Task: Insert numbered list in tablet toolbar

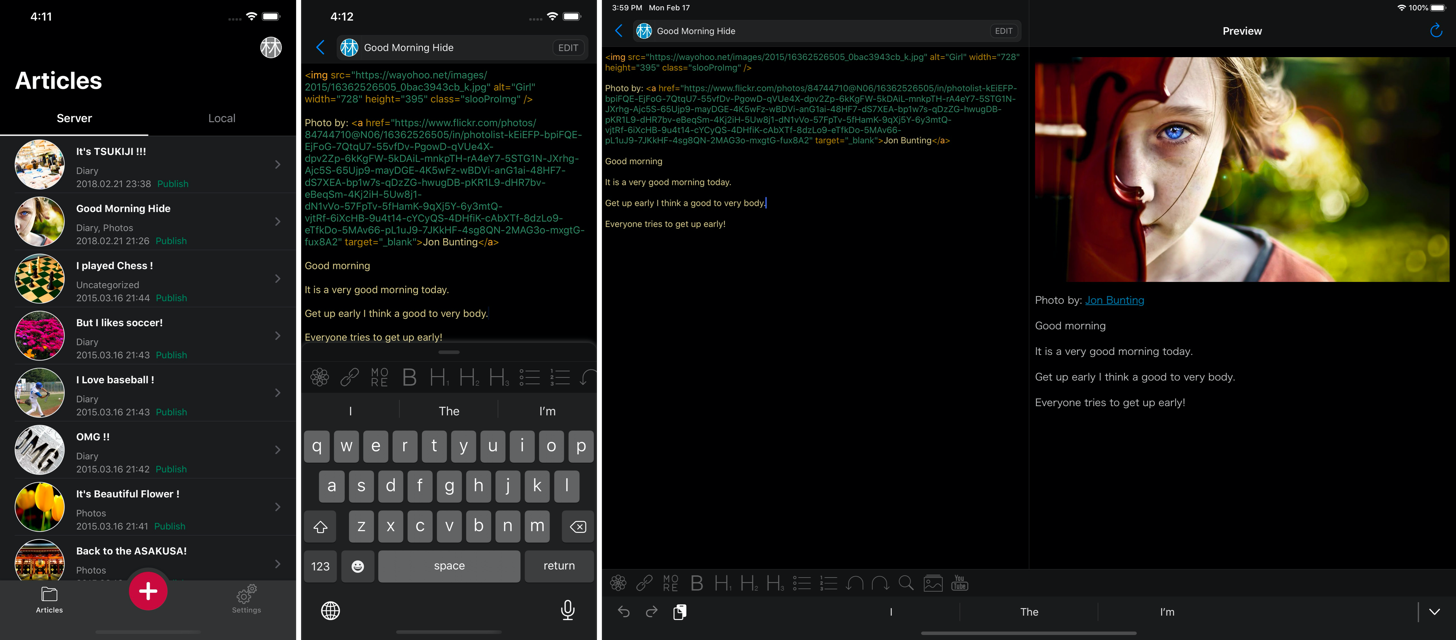Action: tap(828, 583)
